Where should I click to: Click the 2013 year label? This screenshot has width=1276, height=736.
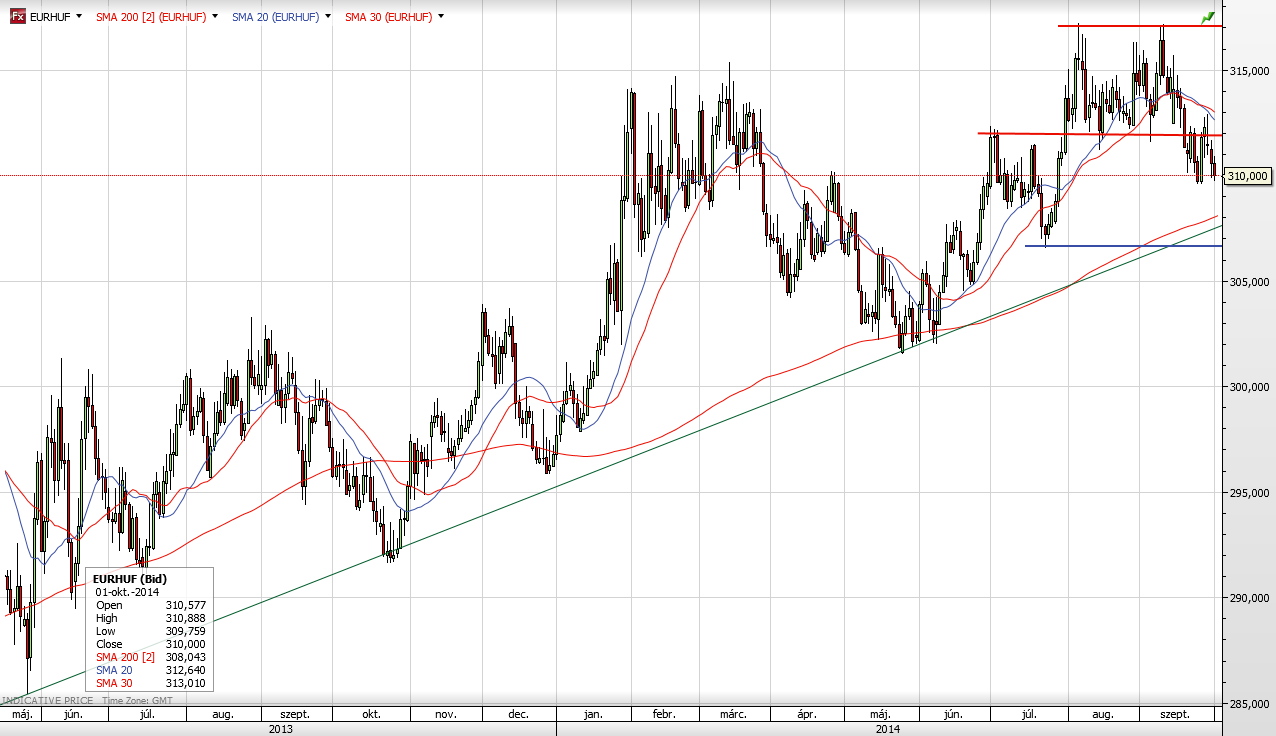coord(281,729)
